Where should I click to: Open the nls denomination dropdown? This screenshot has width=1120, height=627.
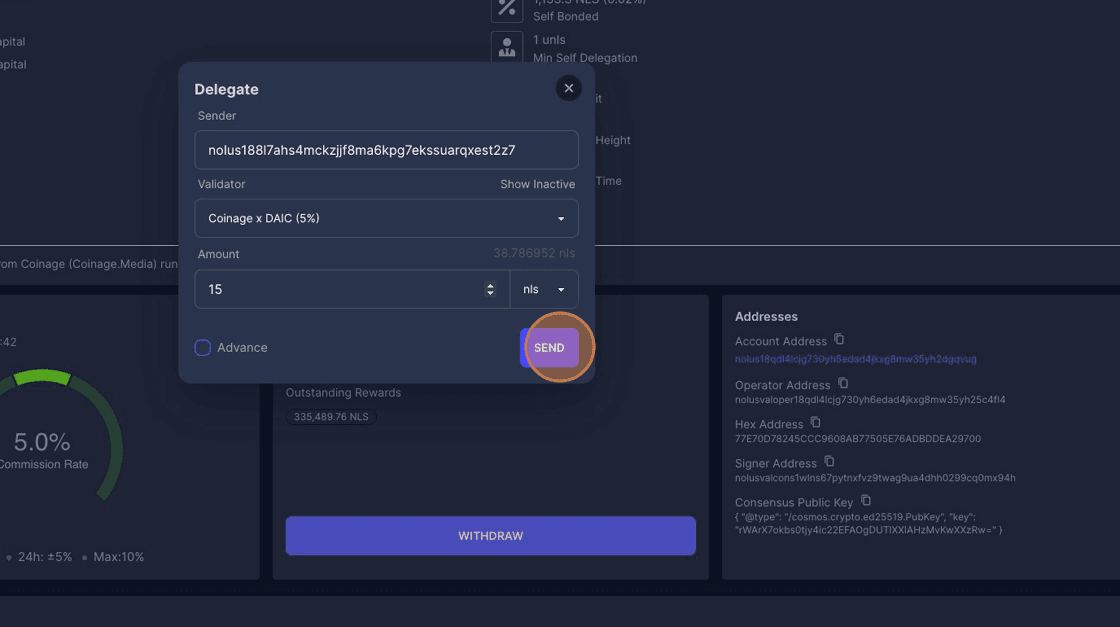click(544, 289)
